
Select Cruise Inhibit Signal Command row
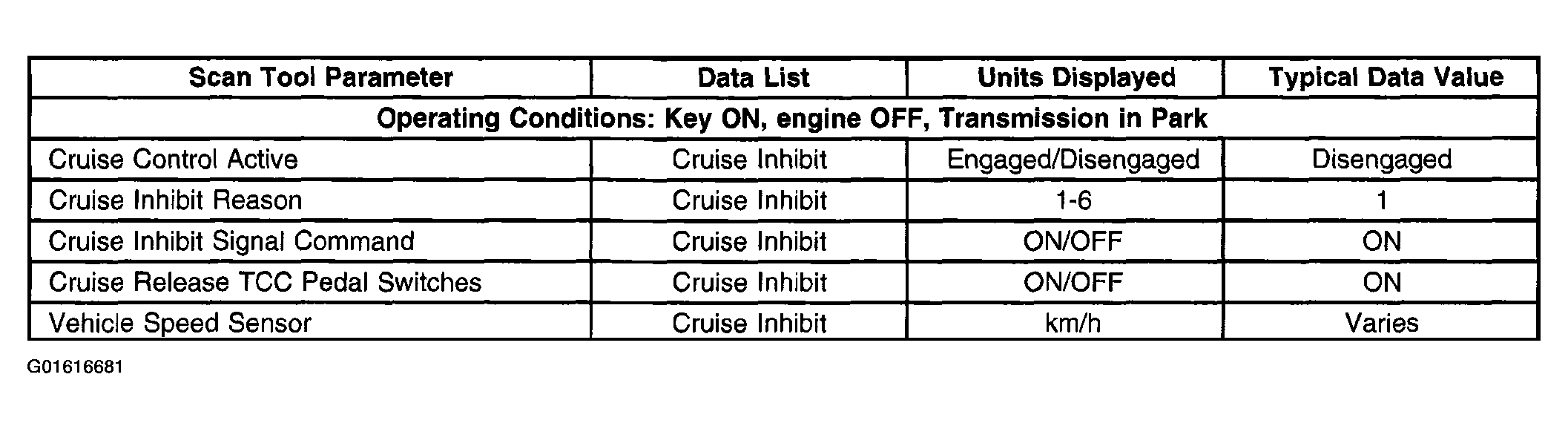click(x=784, y=240)
